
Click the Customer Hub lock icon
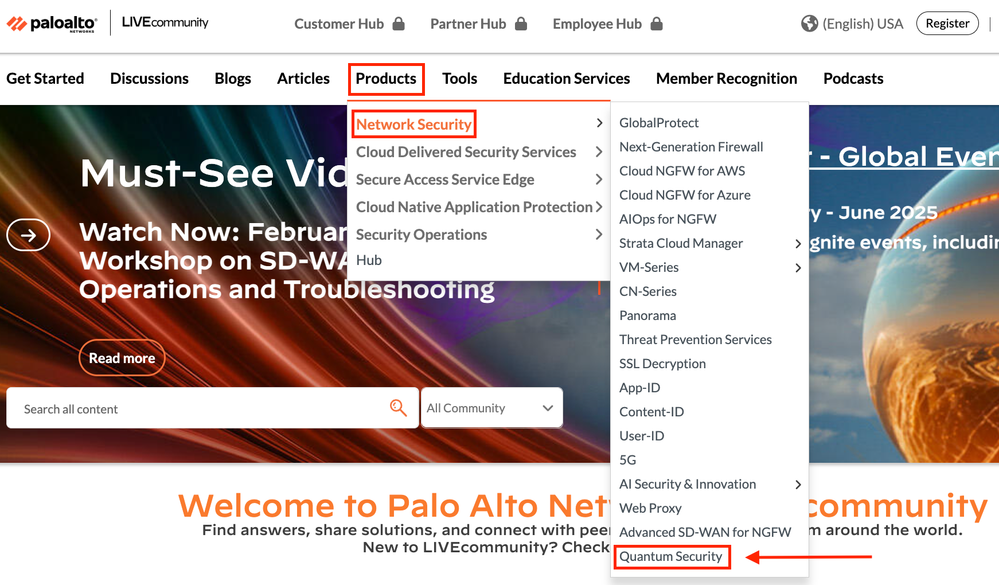tap(399, 24)
